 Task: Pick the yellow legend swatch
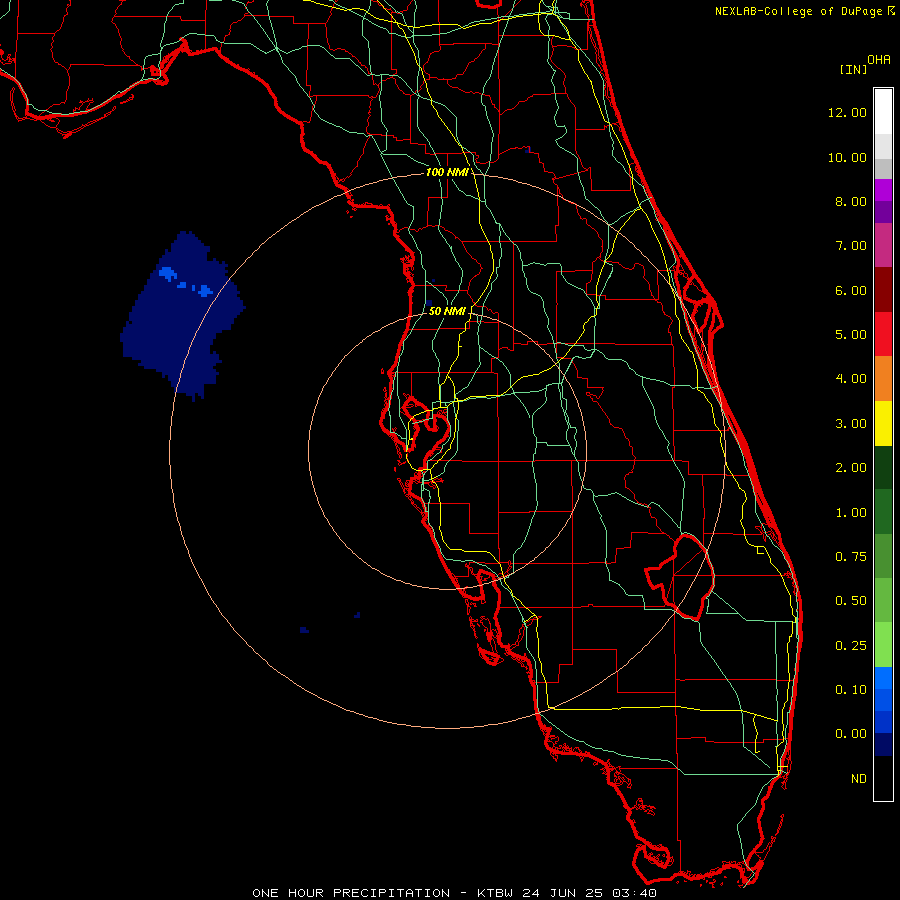pos(883,423)
